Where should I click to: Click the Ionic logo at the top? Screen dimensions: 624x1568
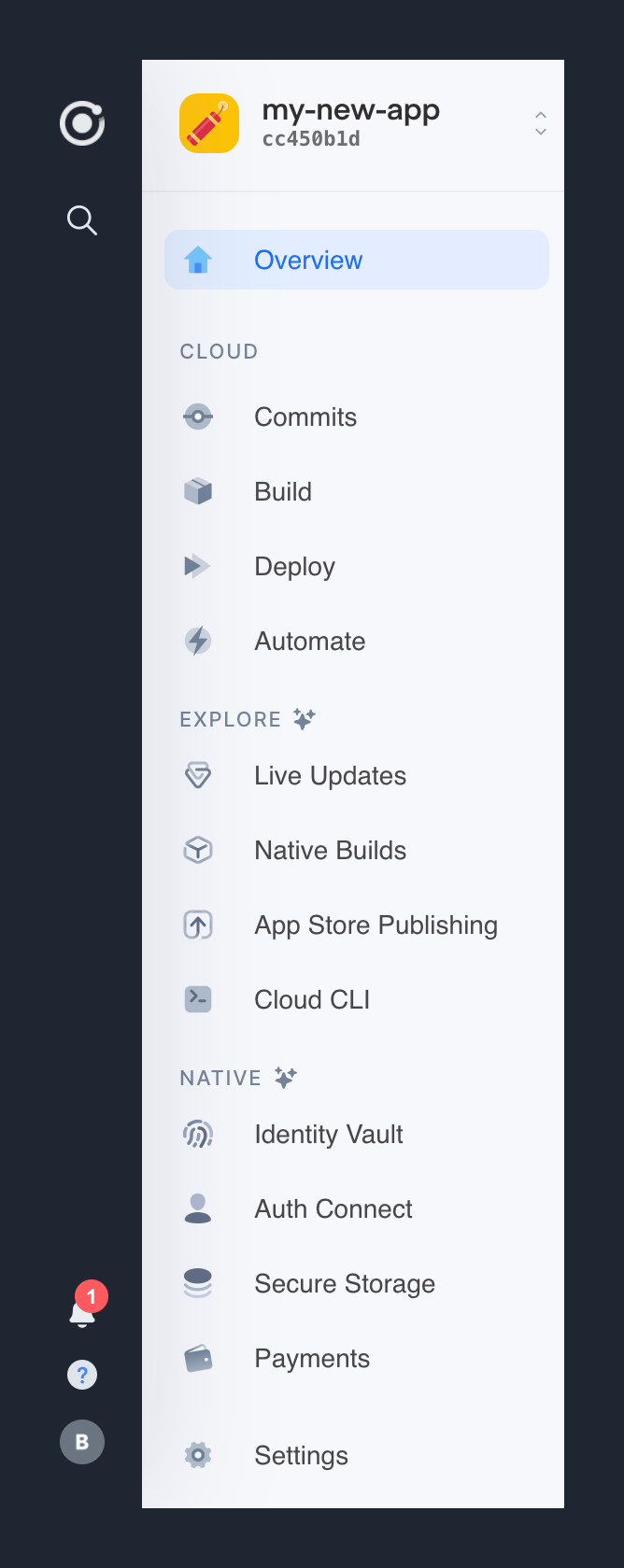(x=81, y=122)
